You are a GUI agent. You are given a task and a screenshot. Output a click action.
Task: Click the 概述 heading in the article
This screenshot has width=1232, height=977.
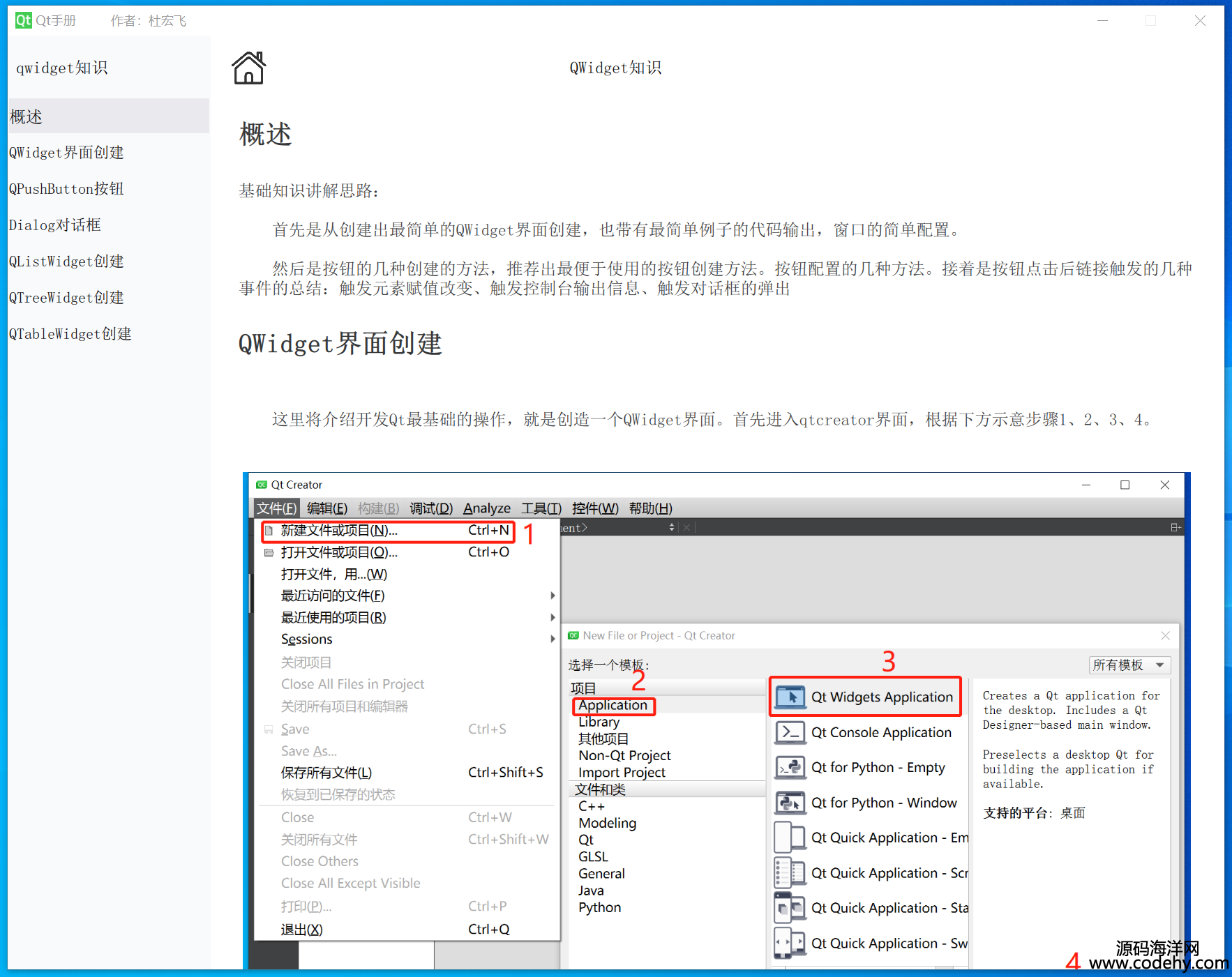[265, 134]
